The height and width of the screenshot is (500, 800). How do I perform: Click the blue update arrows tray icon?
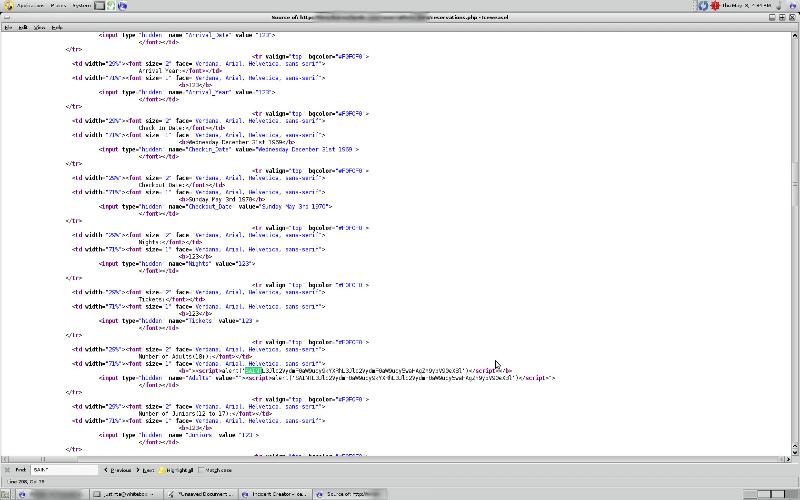[x=703, y=6]
